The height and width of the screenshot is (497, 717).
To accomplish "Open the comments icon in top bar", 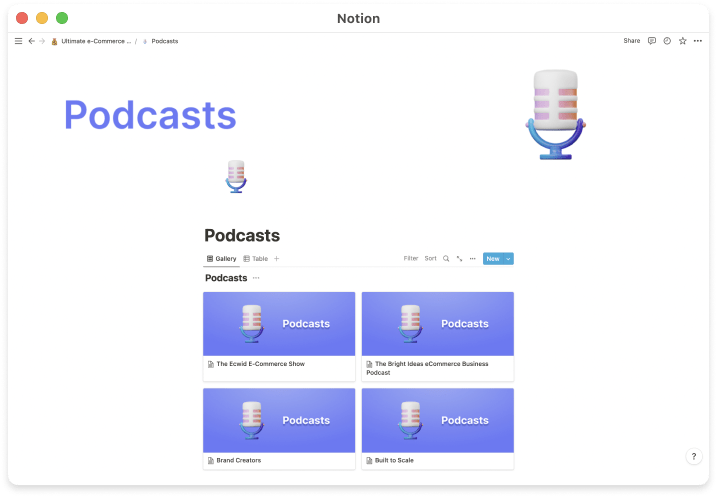I will (x=652, y=41).
